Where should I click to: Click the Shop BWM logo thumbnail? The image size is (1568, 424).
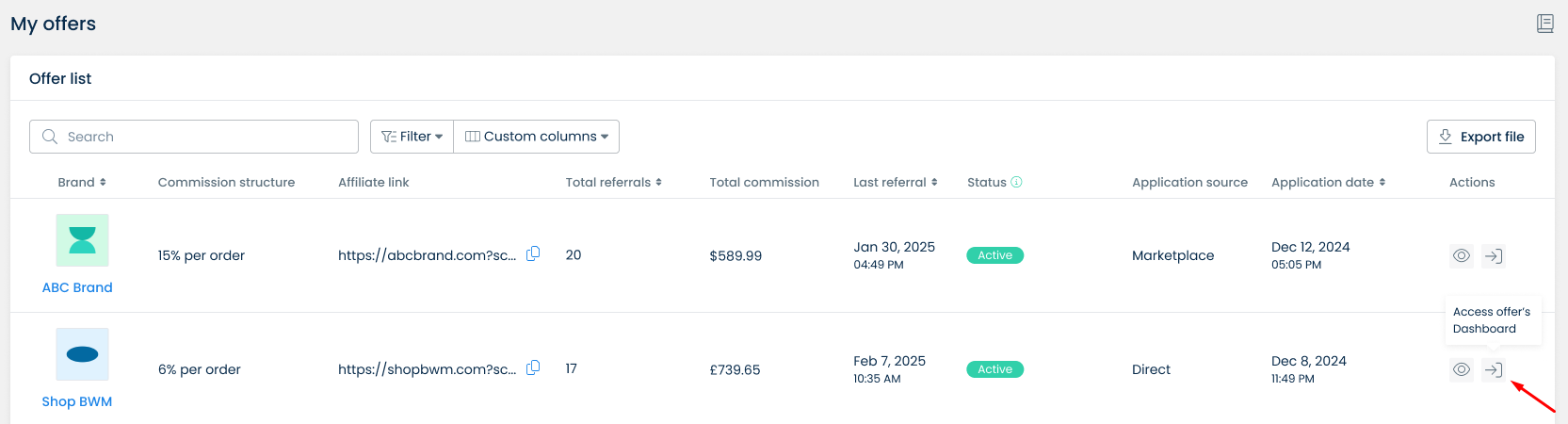tap(82, 354)
